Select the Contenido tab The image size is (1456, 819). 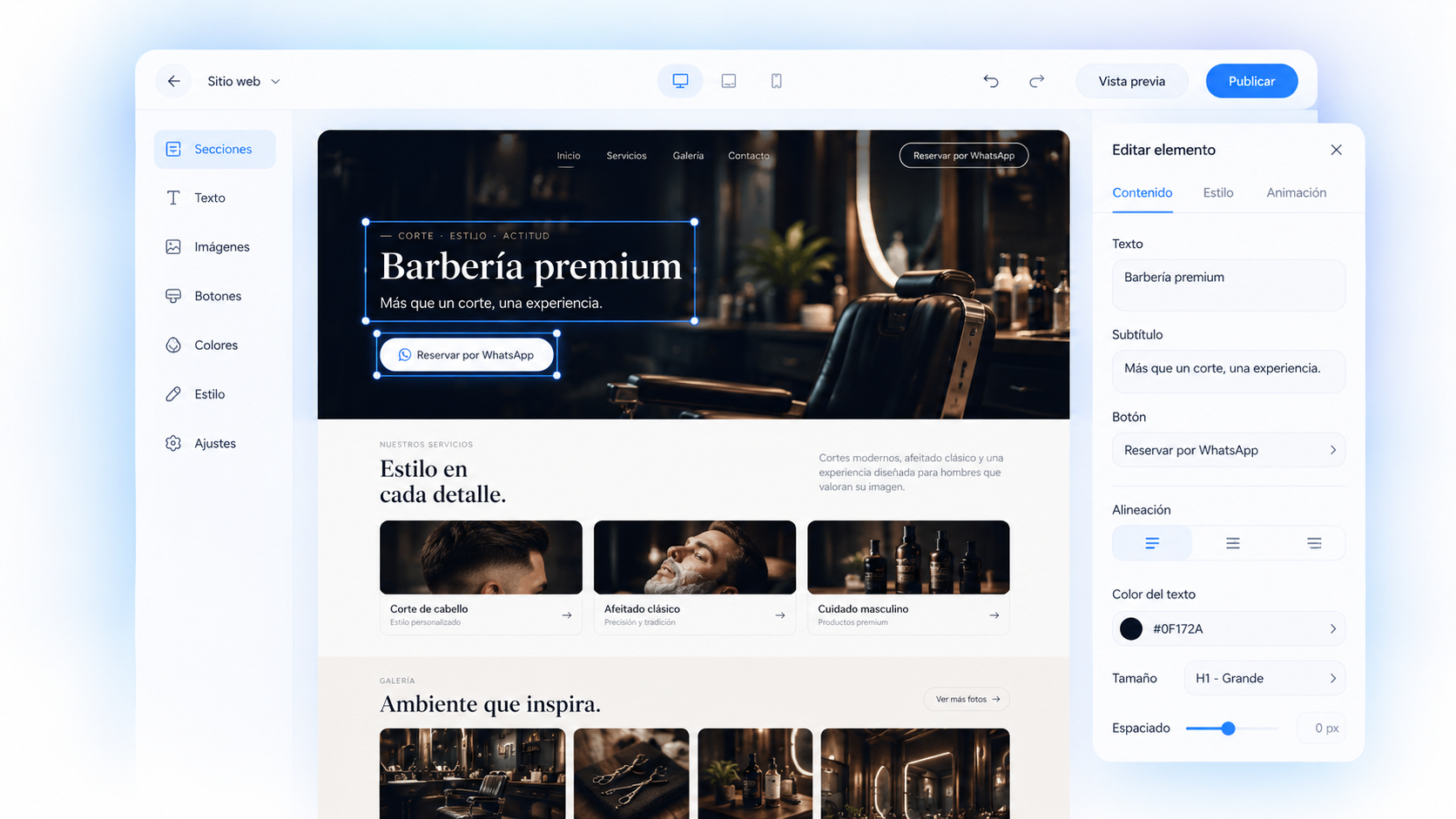(1142, 192)
